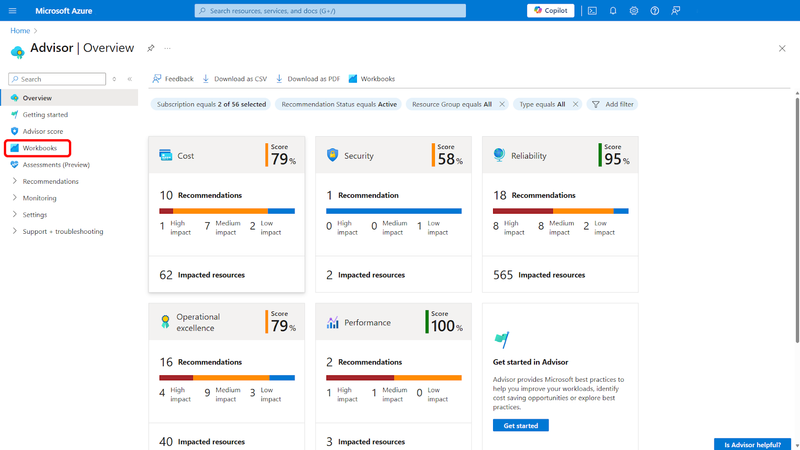
Task: Open the more options ellipsis by the title
Action: (167, 48)
